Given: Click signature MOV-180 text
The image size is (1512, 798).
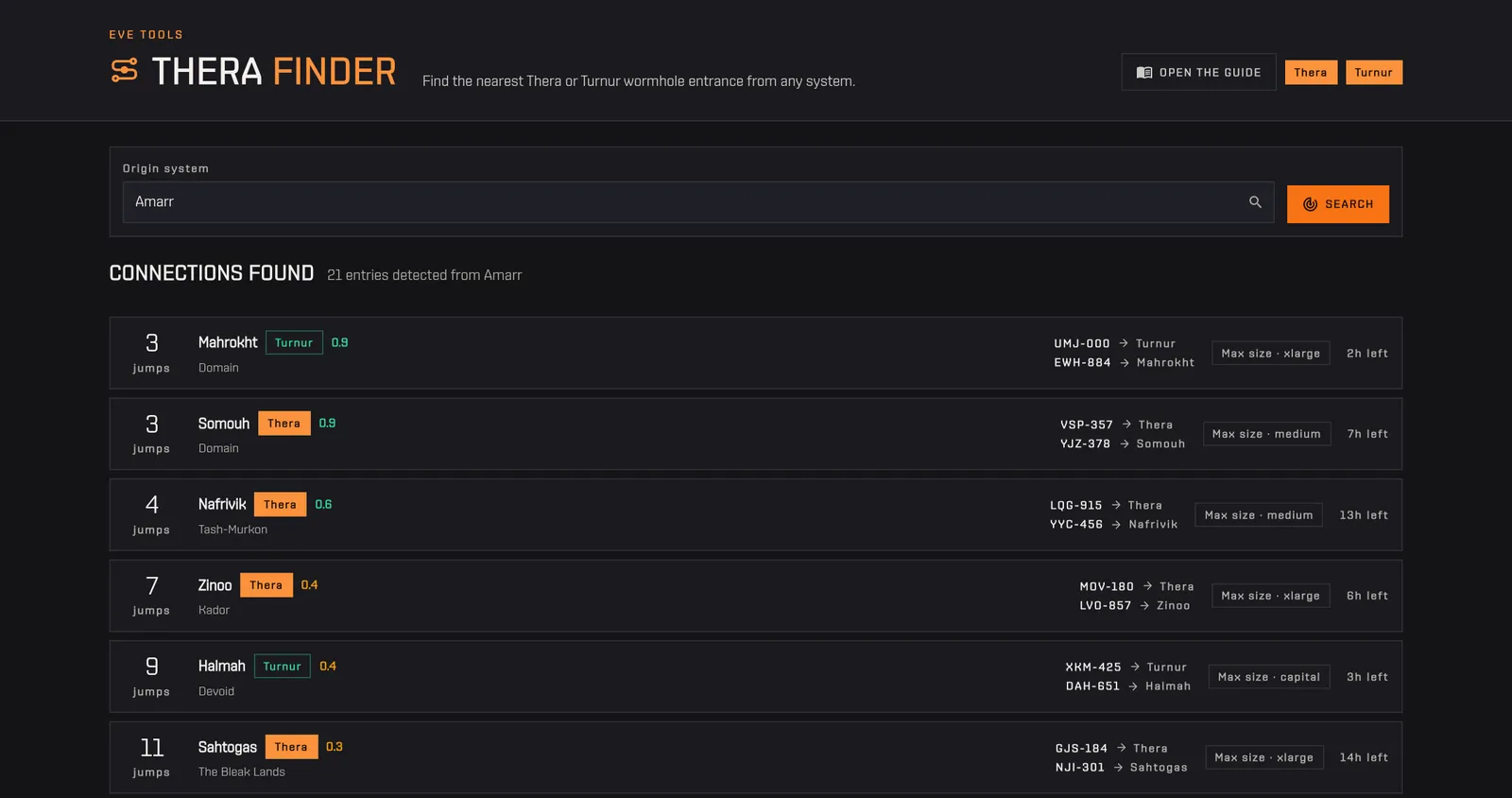Looking at the screenshot, I should pyautogui.click(x=1107, y=587).
